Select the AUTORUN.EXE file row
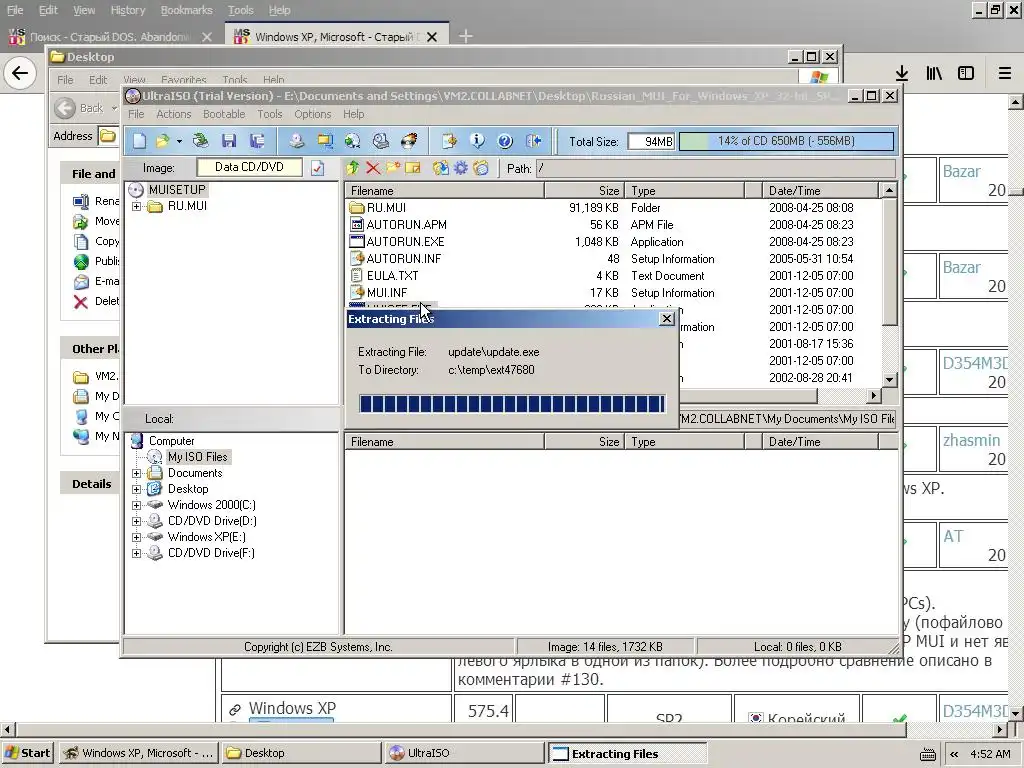Image resolution: width=1024 pixels, height=768 pixels. pos(613,242)
